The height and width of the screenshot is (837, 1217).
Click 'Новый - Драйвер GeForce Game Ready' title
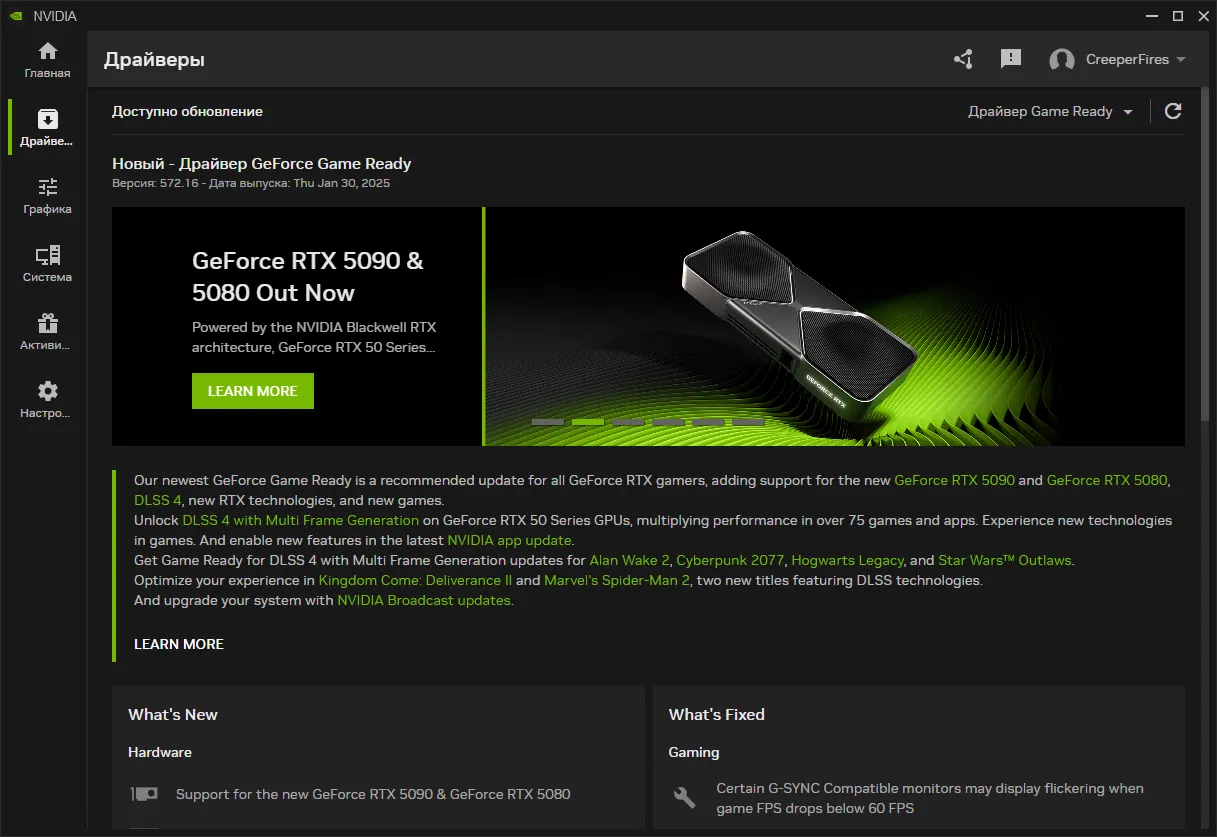262,163
